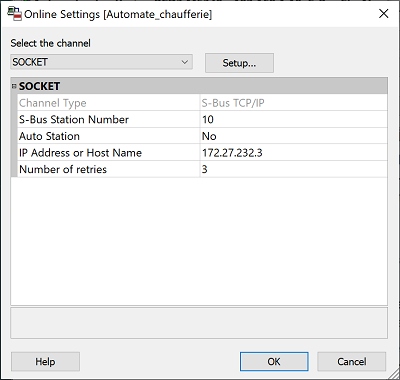Screen dimensions: 400x380
Task: Click the S-Bus TCP/IP value
Action: (x=233, y=103)
